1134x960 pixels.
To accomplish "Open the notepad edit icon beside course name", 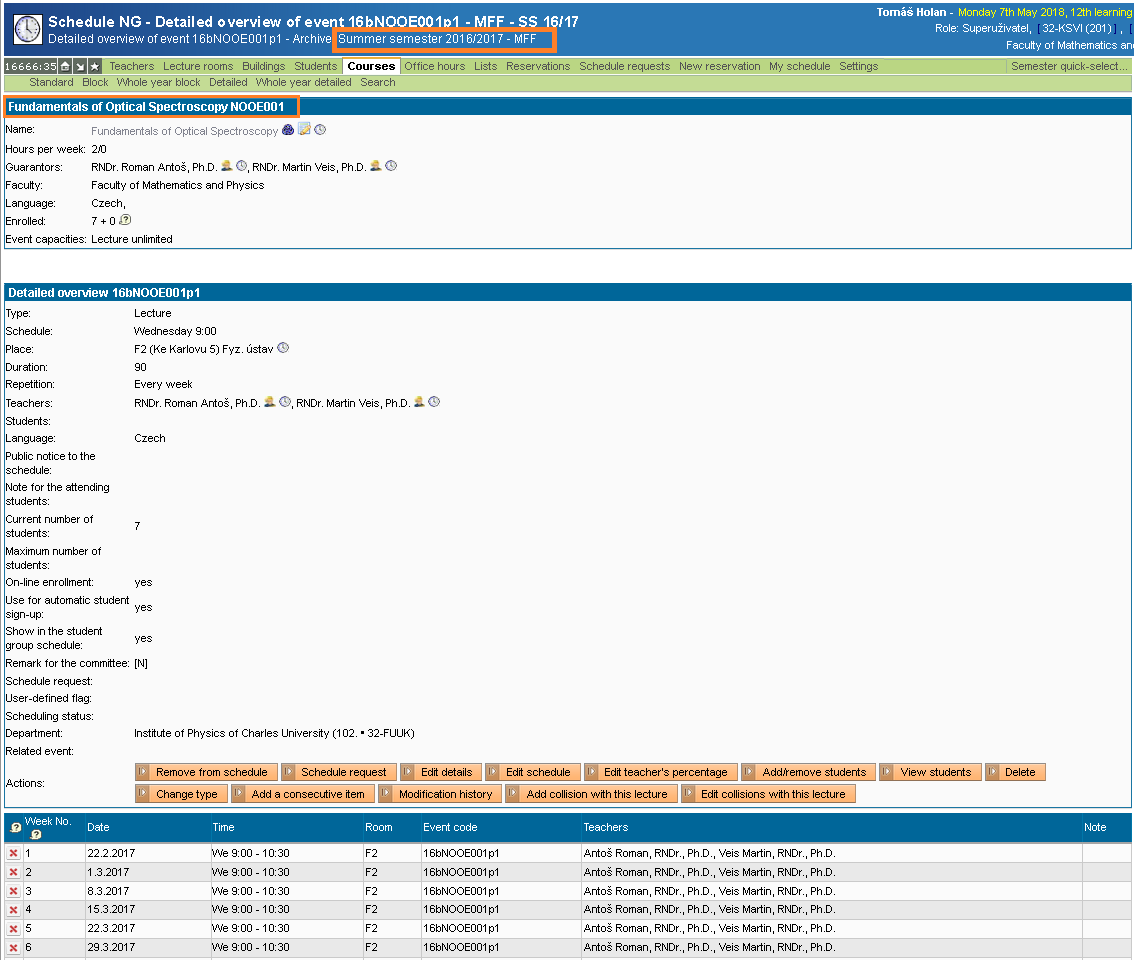I will coord(304,130).
